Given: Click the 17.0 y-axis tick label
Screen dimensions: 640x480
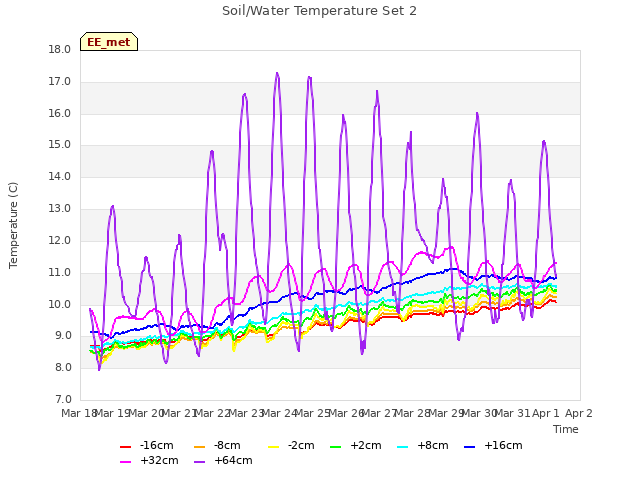Looking at the screenshot, I should coord(60,82).
